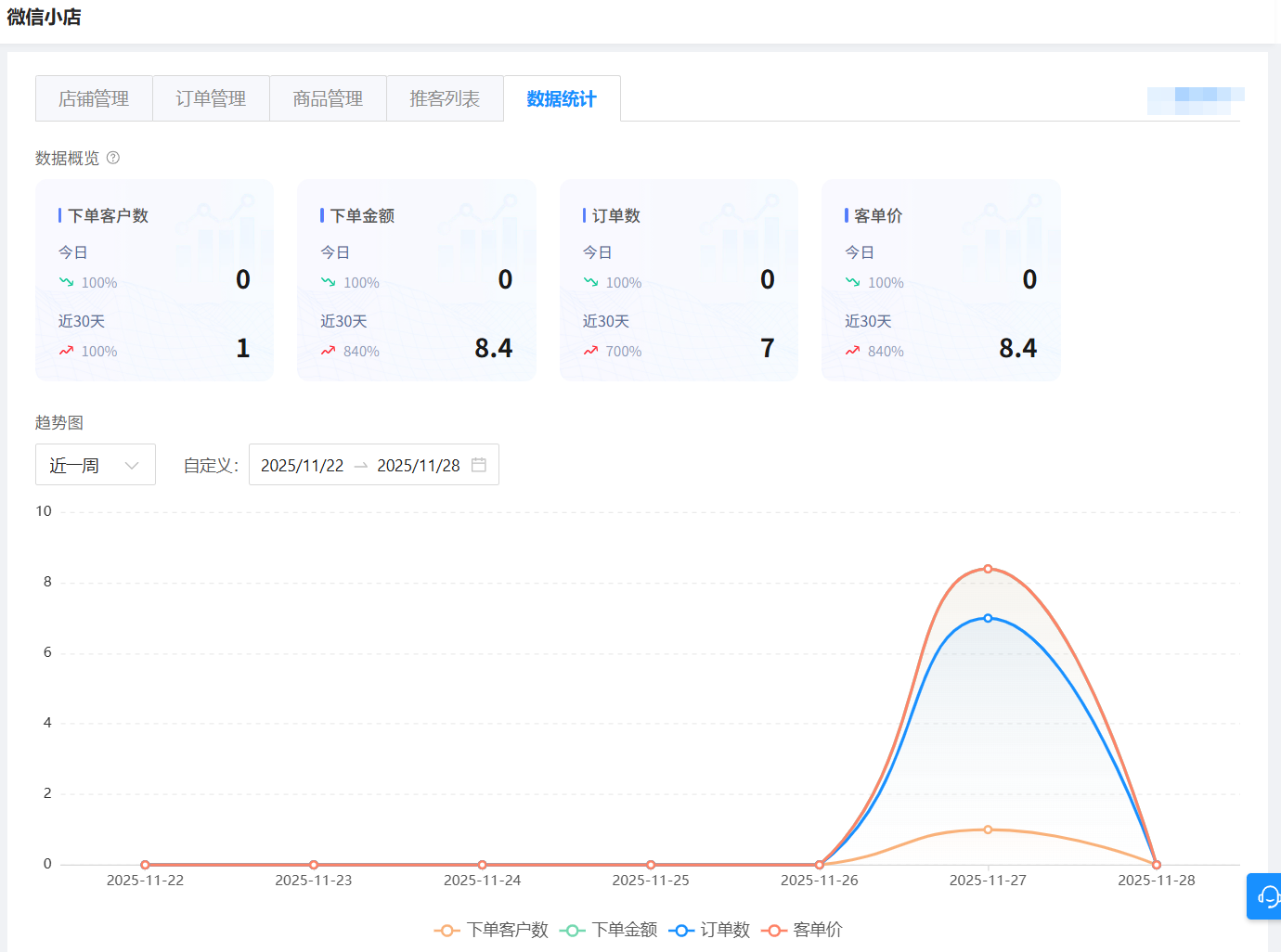Switch to the 店铺管理 tab
The height and width of the screenshot is (952, 1281).
point(94,98)
